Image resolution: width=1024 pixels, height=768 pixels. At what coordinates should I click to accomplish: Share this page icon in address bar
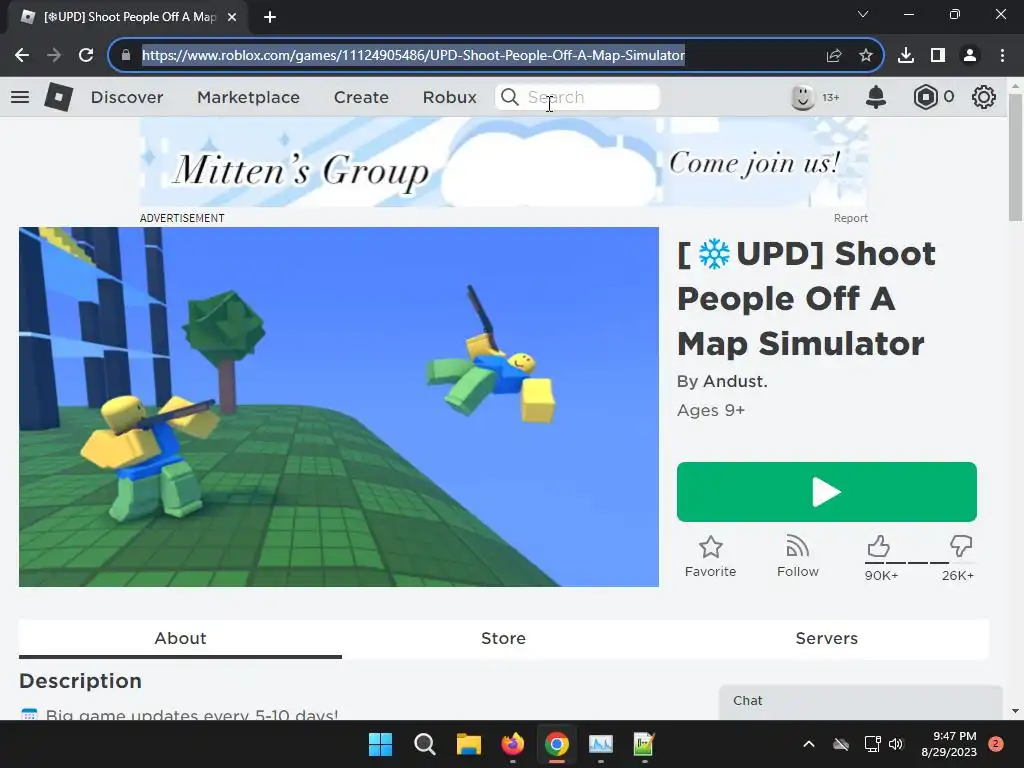833,56
